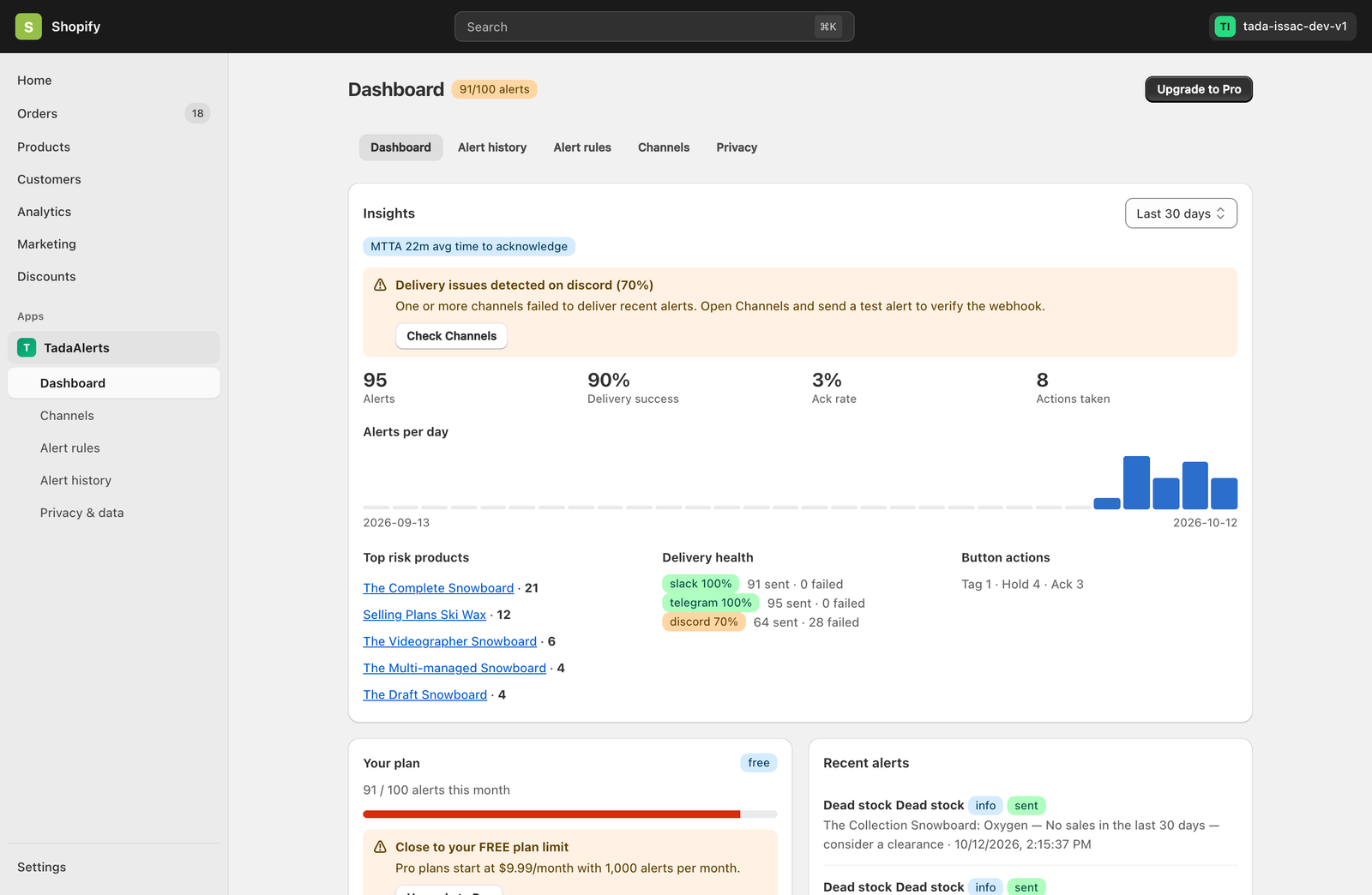Open Products in the sidebar
1372x895 pixels.
pos(113,147)
